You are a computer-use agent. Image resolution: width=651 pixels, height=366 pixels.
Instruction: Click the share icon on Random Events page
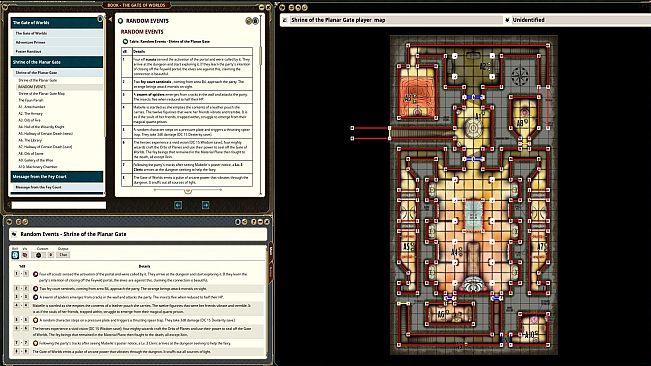249,21
